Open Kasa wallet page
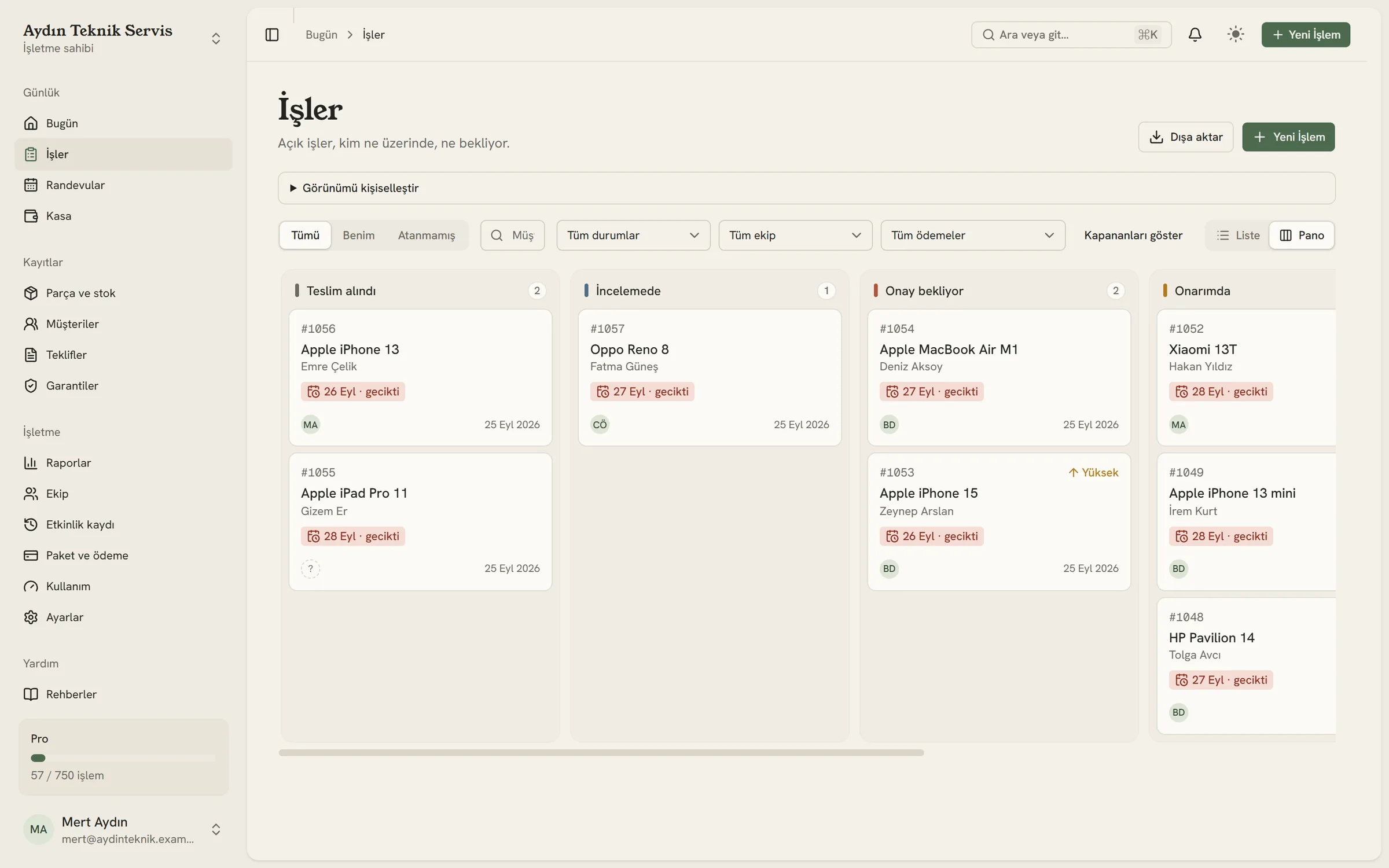Image resolution: width=1389 pixels, height=868 pixels. coord(123,216)
